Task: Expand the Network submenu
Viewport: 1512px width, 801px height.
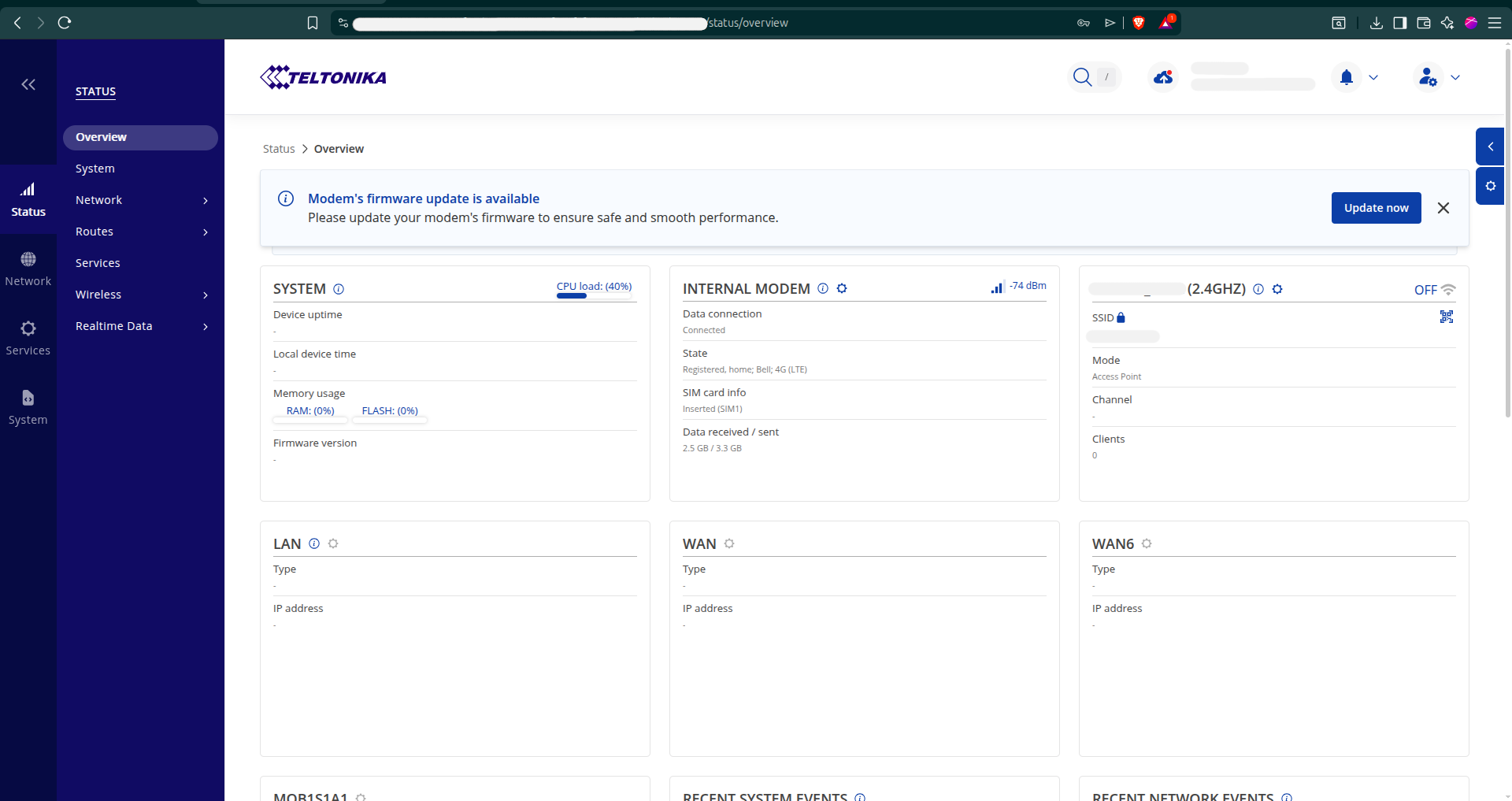Action: (x=140, y=200)
